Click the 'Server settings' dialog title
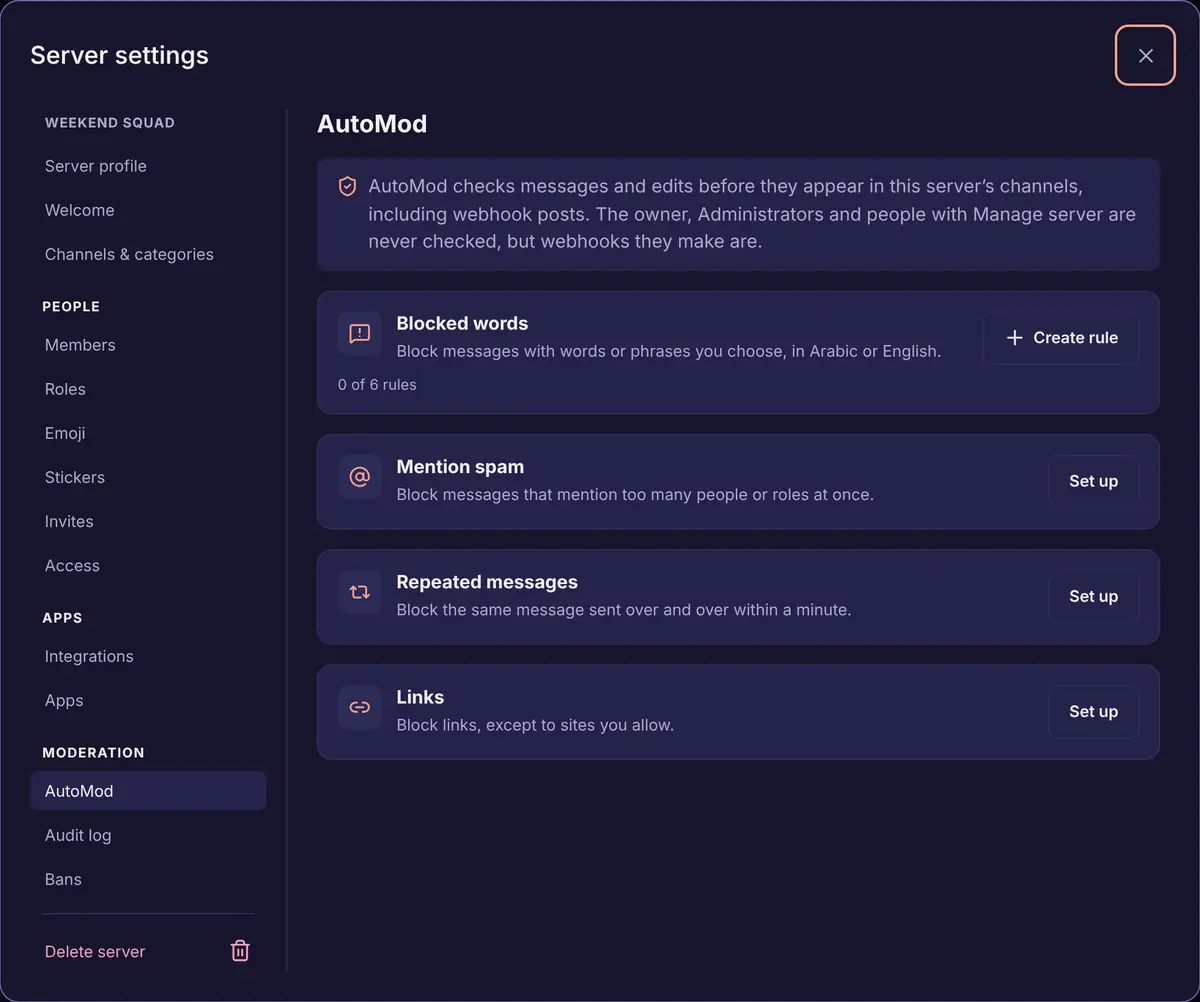 pyautogui.click(x=119, y=55)
